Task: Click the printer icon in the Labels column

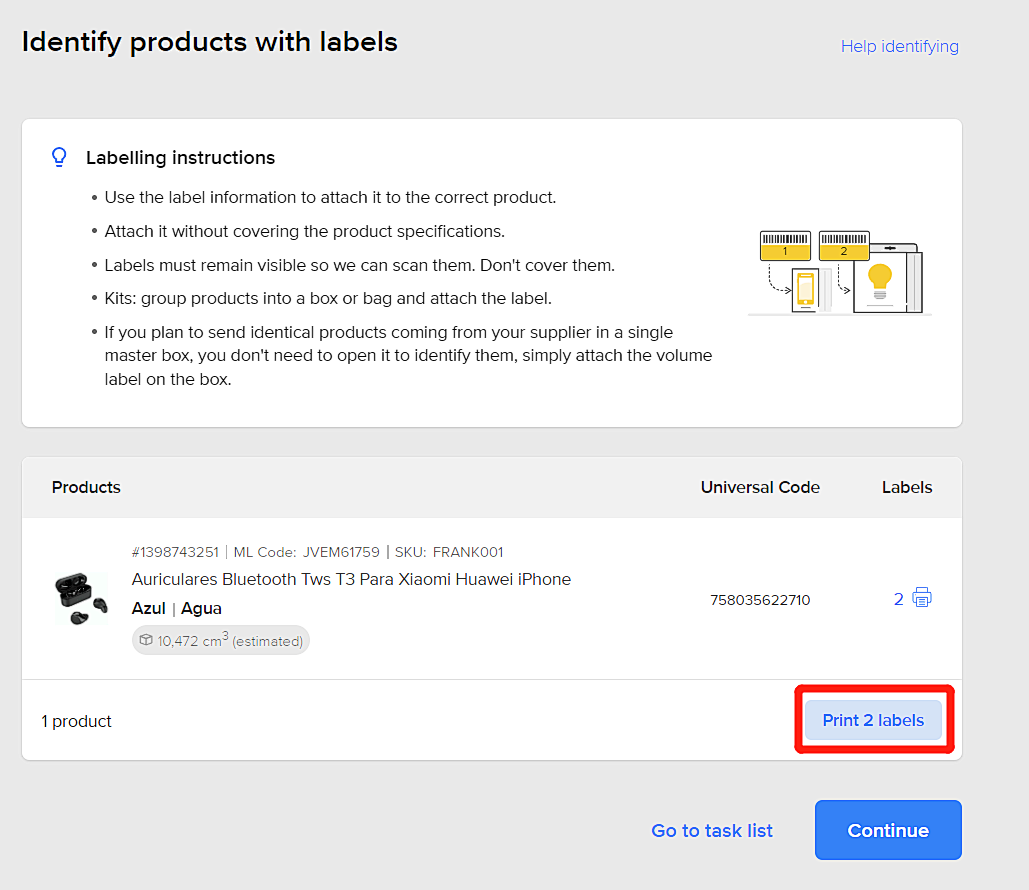Action: (922, 598)
